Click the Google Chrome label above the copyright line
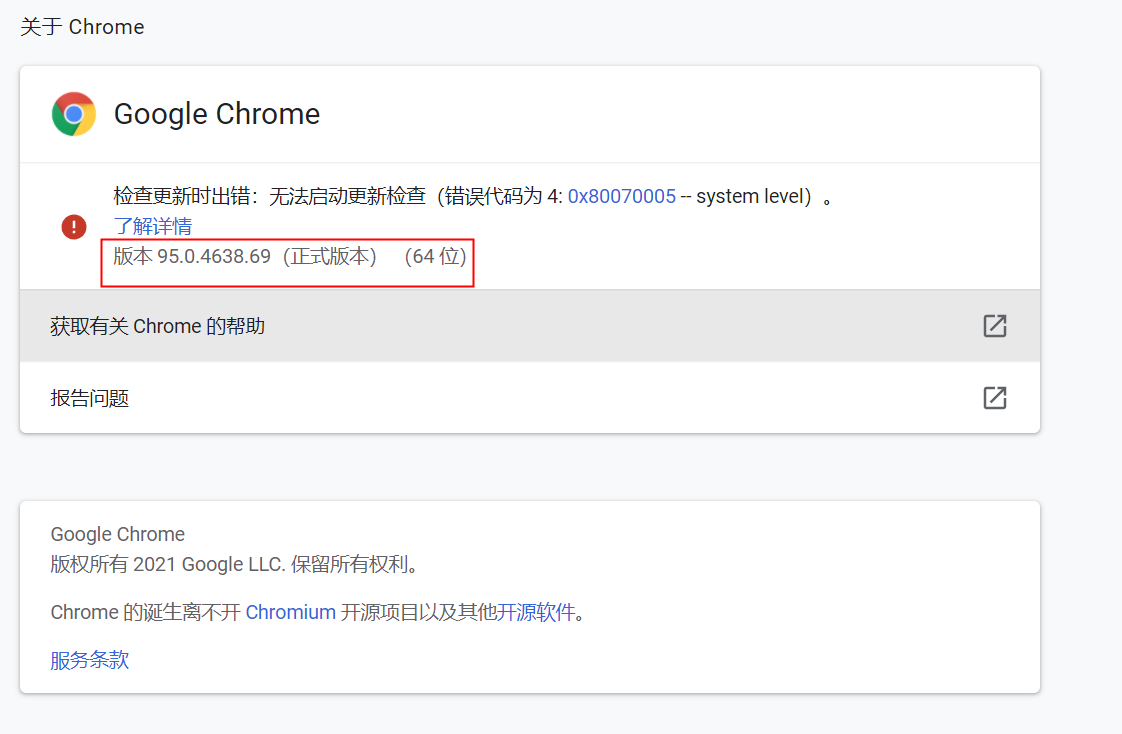The image size is (1122, 734). (117, 534)
